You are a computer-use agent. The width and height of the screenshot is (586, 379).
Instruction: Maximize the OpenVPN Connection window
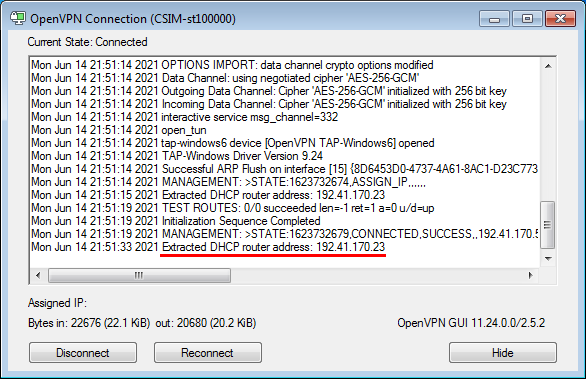tap(527, 19)
